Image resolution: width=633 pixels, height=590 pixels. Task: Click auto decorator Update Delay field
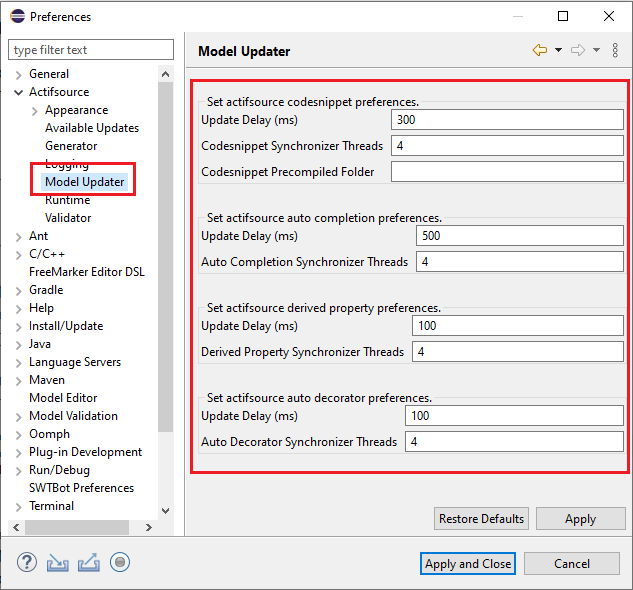514,416
